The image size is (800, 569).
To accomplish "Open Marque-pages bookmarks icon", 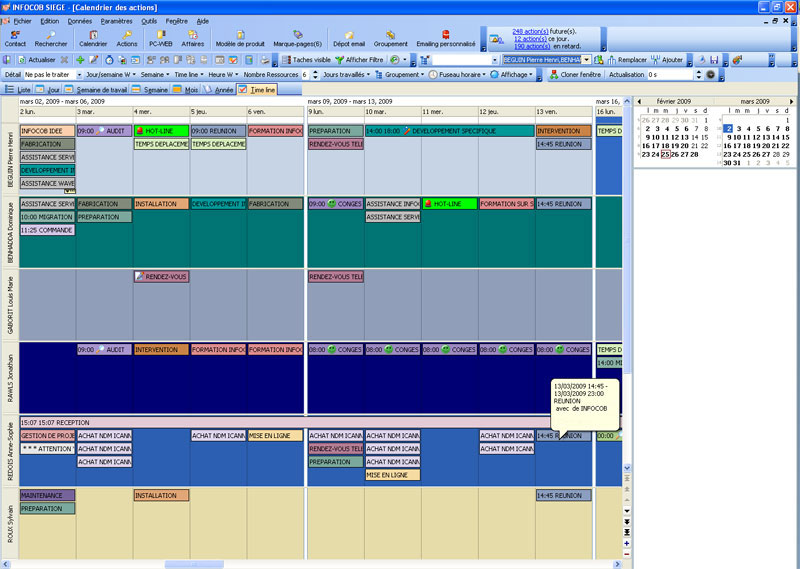I will pyautogui.click(x=297, y=38).
